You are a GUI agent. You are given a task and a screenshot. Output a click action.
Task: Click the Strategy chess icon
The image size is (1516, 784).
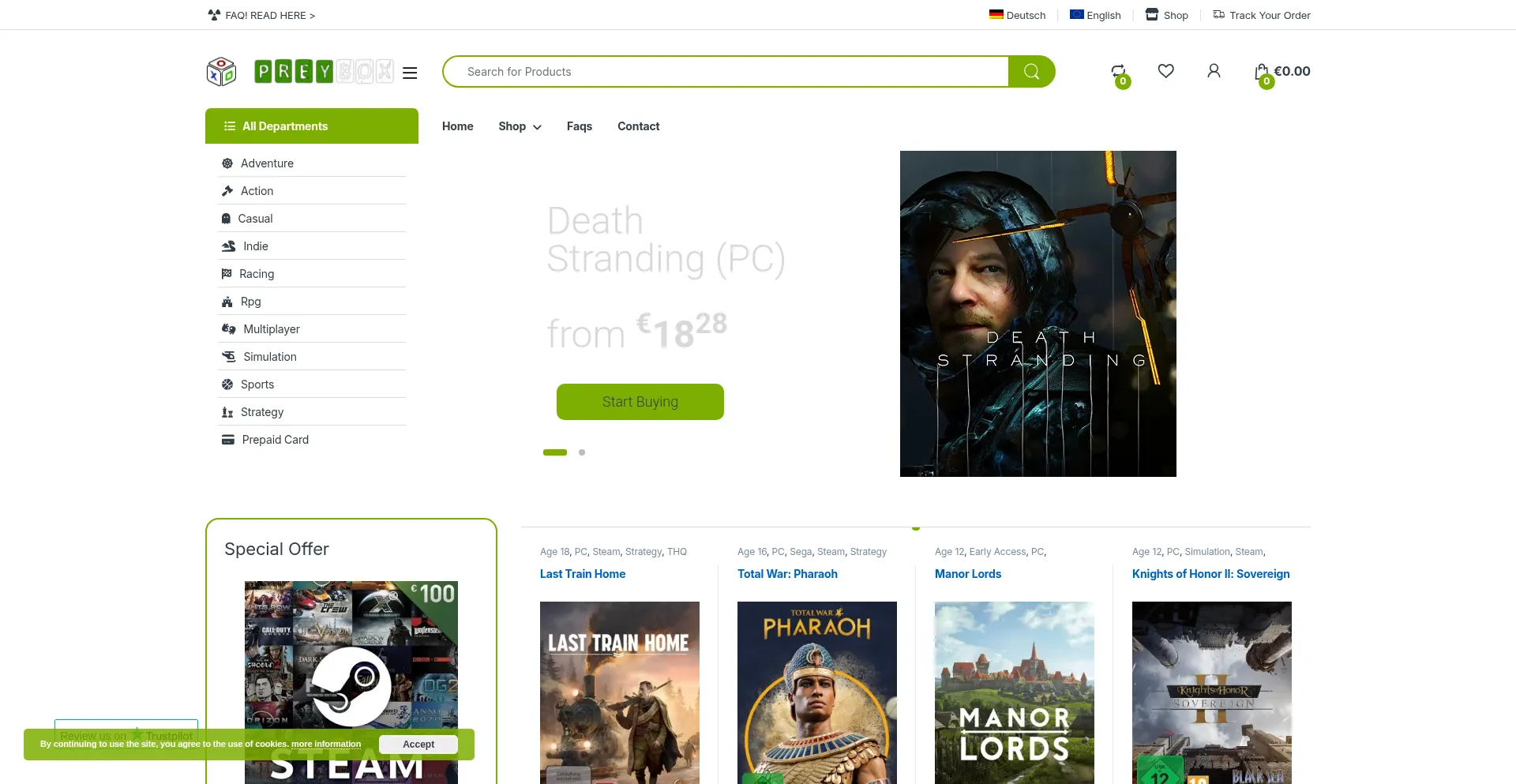[x=227, y=412]
